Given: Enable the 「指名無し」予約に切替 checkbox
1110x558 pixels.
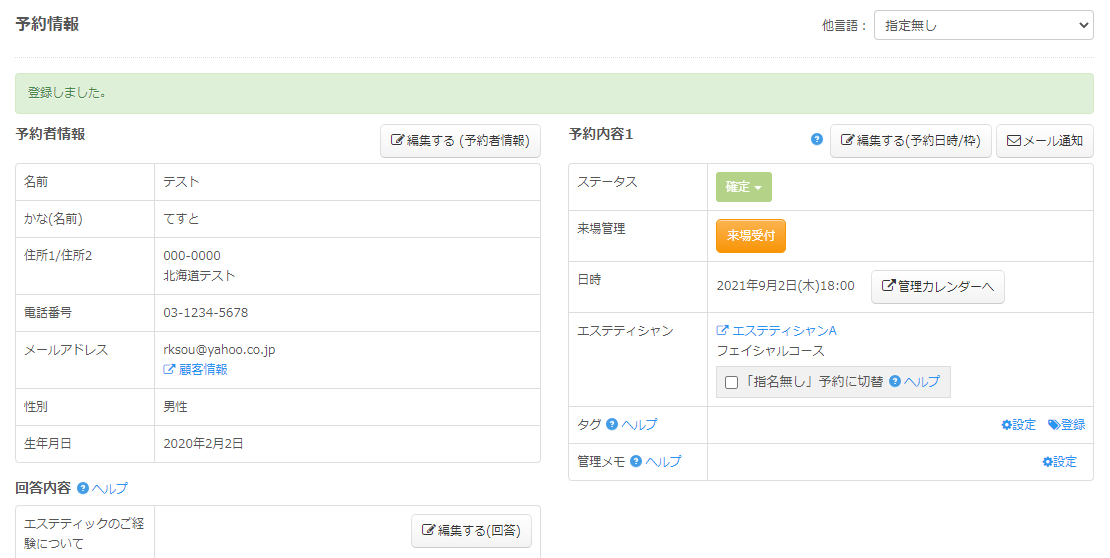Looking at the screenshot, I should click(x=732, y=382).
